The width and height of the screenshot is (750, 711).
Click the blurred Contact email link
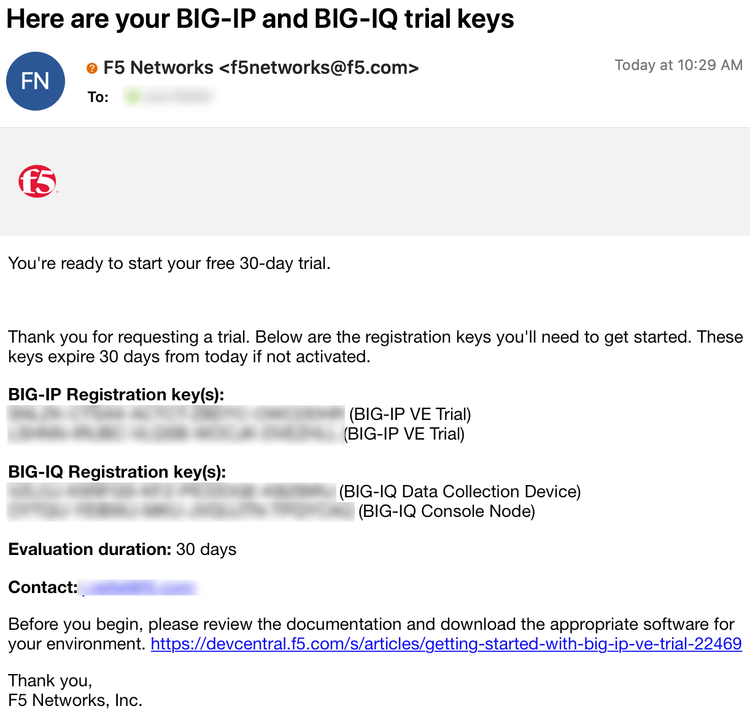(x=138, y=588)
